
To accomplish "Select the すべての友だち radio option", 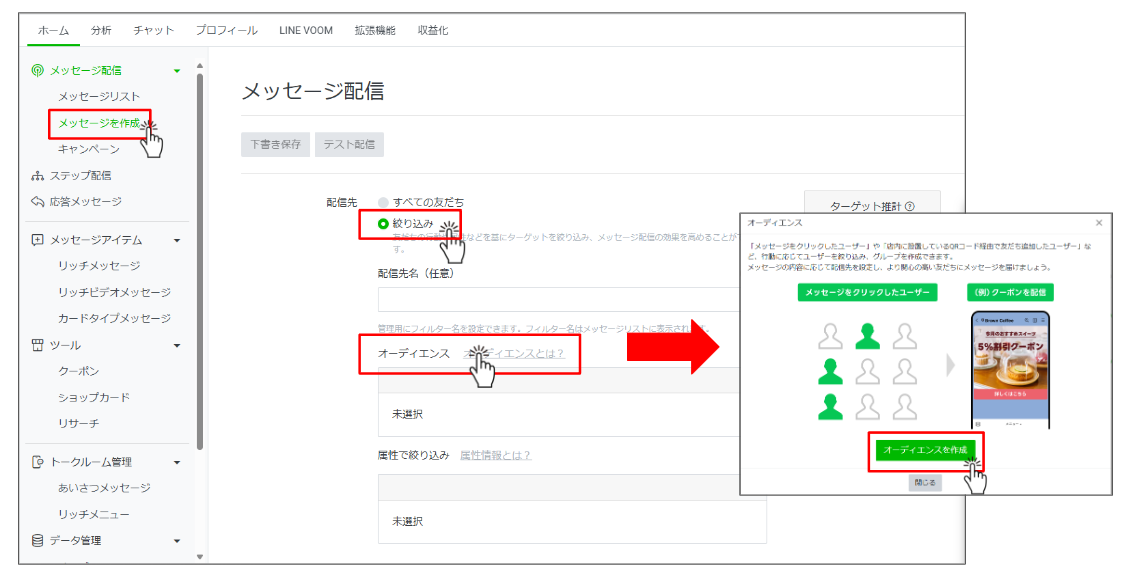I will [383, 203].
